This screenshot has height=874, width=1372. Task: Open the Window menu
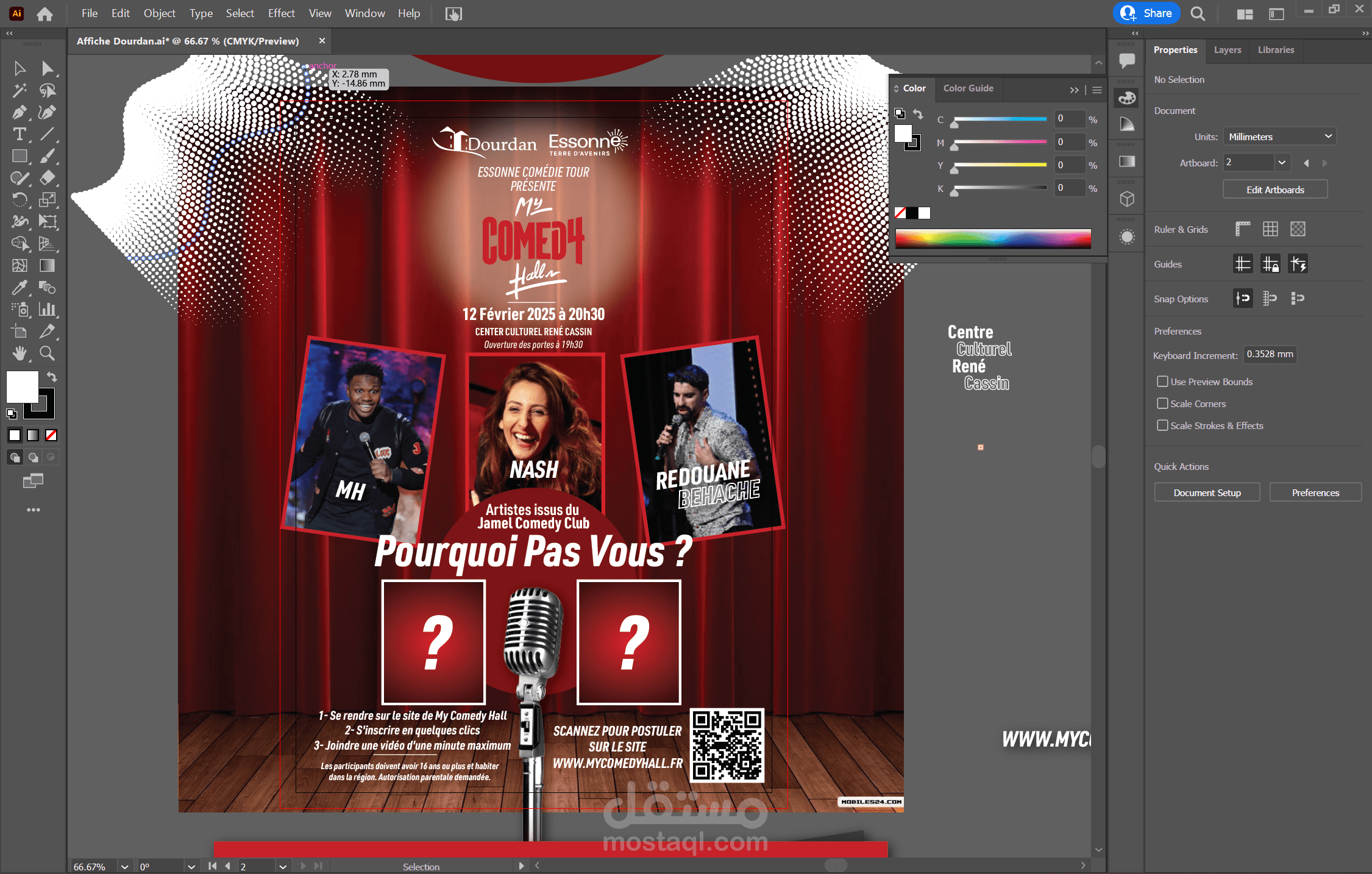pos(364,13)
